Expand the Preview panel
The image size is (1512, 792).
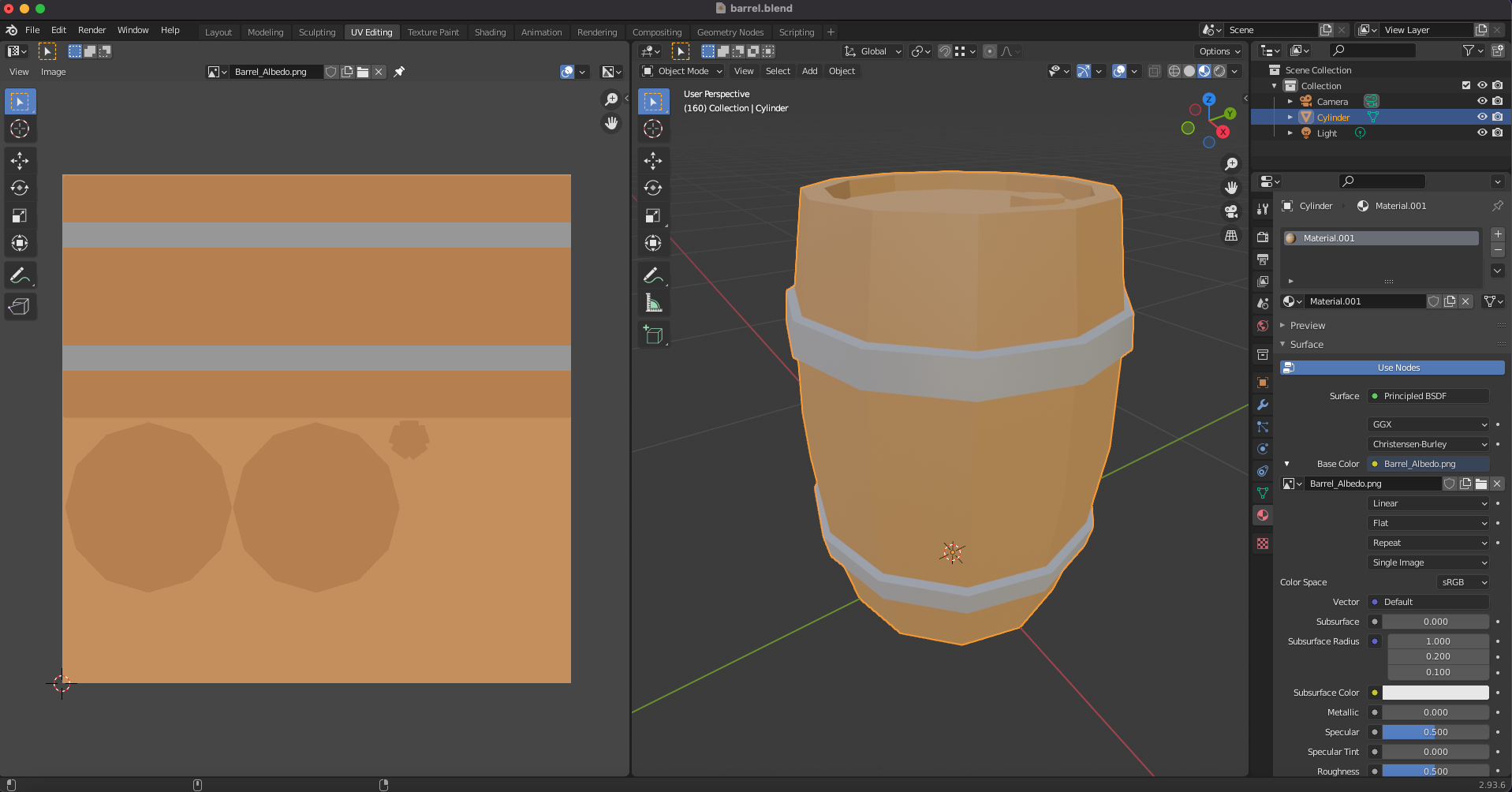click(1307, 325)
